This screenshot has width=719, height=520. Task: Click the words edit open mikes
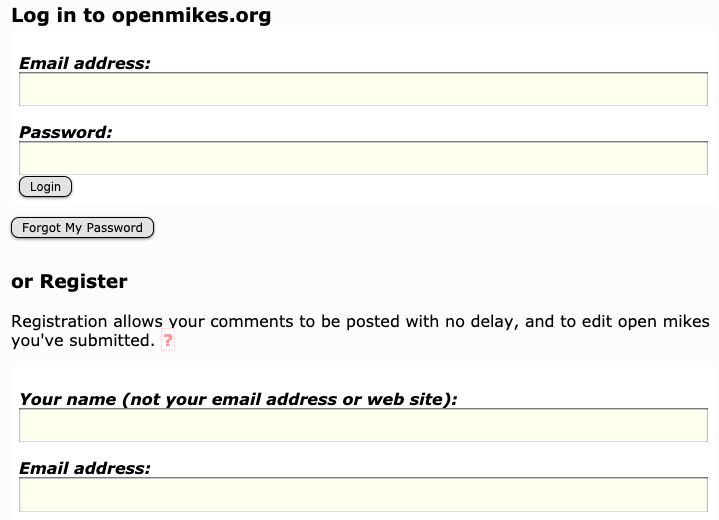[646, 321]
